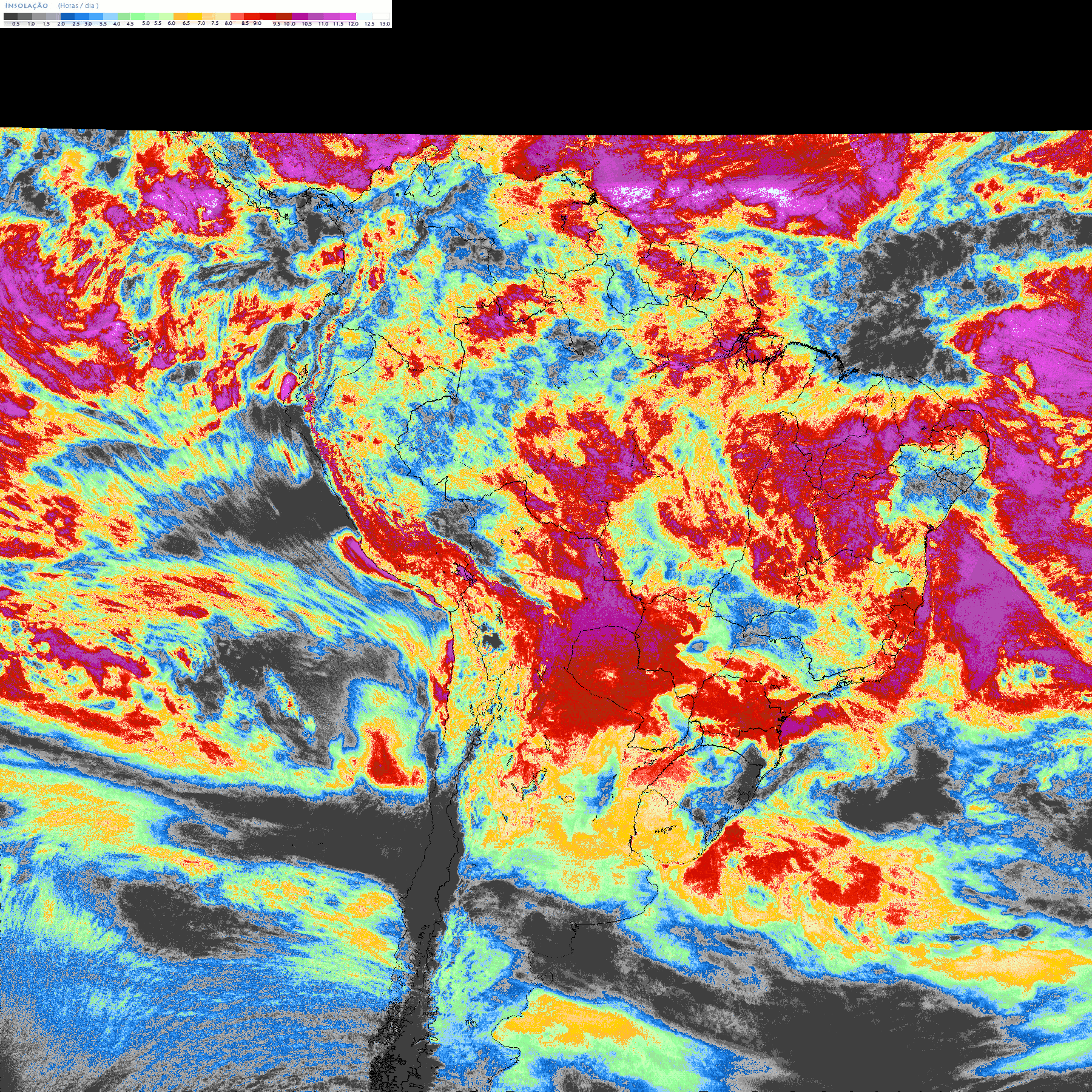Click the 10.0 legend value
This screenshot has height=1092, width=1092.
290,24
